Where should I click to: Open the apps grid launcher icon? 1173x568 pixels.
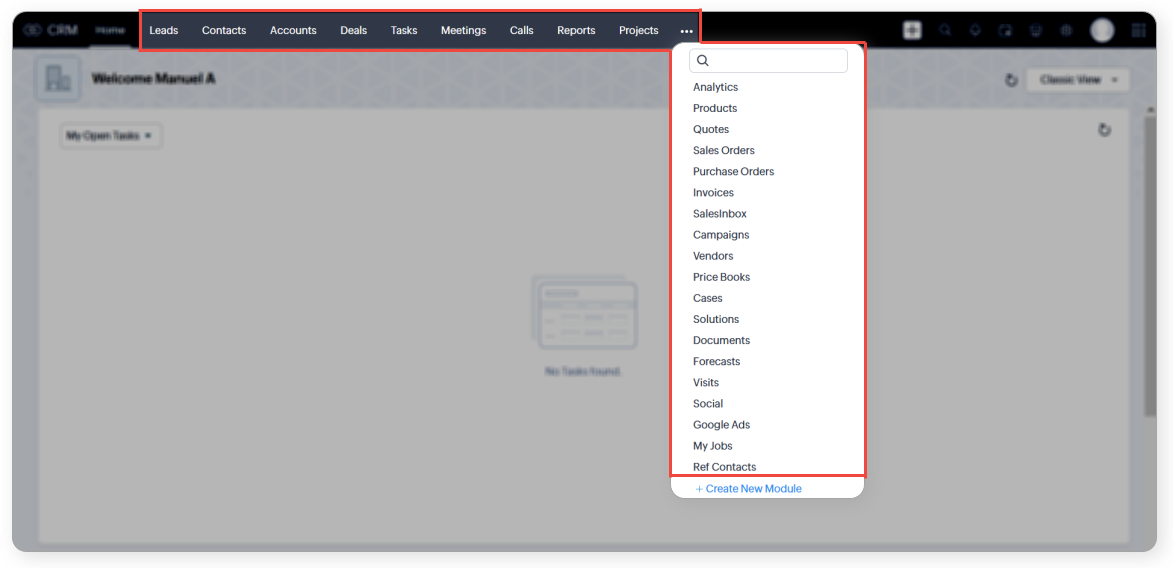[1138, 30]
